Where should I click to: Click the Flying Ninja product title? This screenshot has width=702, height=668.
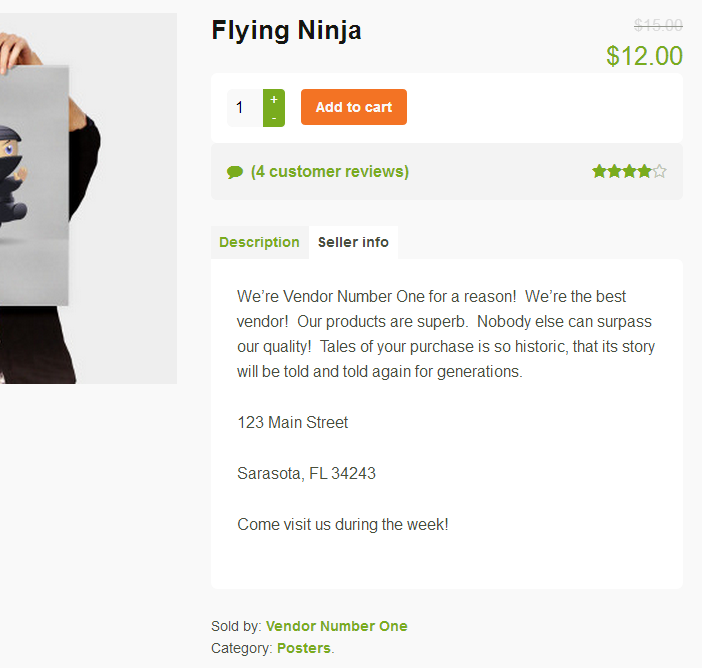286,31
